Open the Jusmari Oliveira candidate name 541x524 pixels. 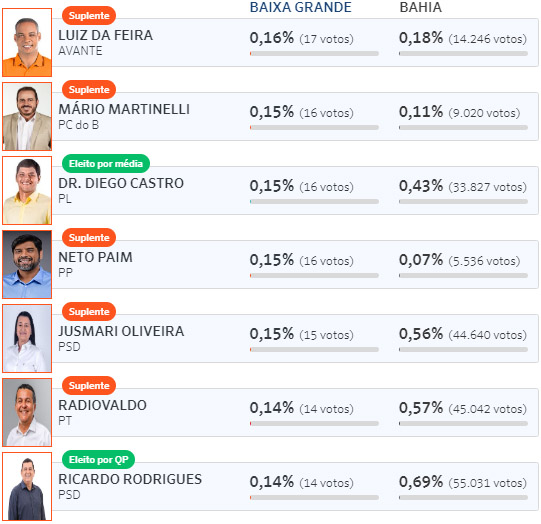coord(121,331)
